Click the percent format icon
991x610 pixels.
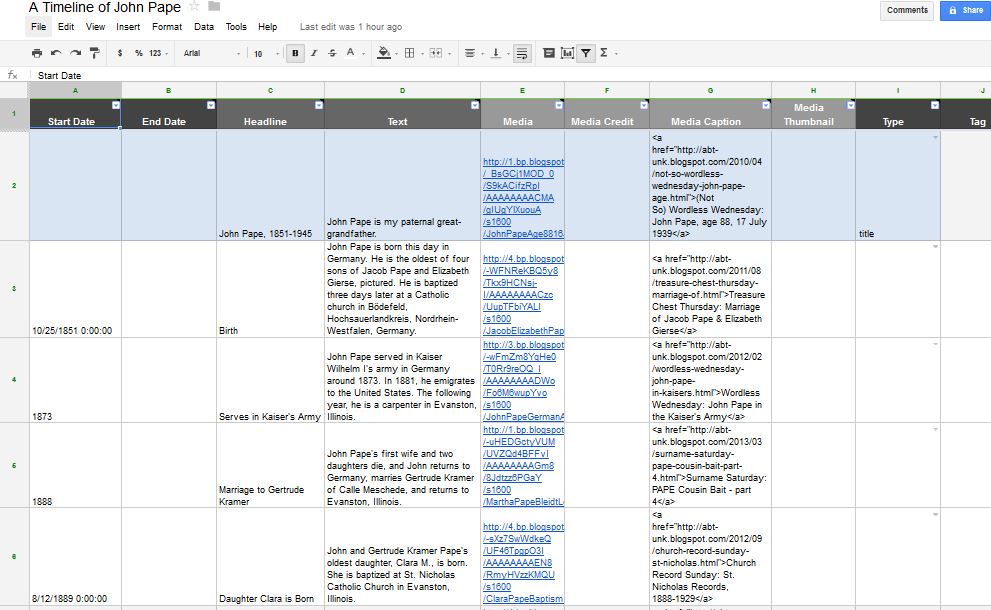[141, 53]
